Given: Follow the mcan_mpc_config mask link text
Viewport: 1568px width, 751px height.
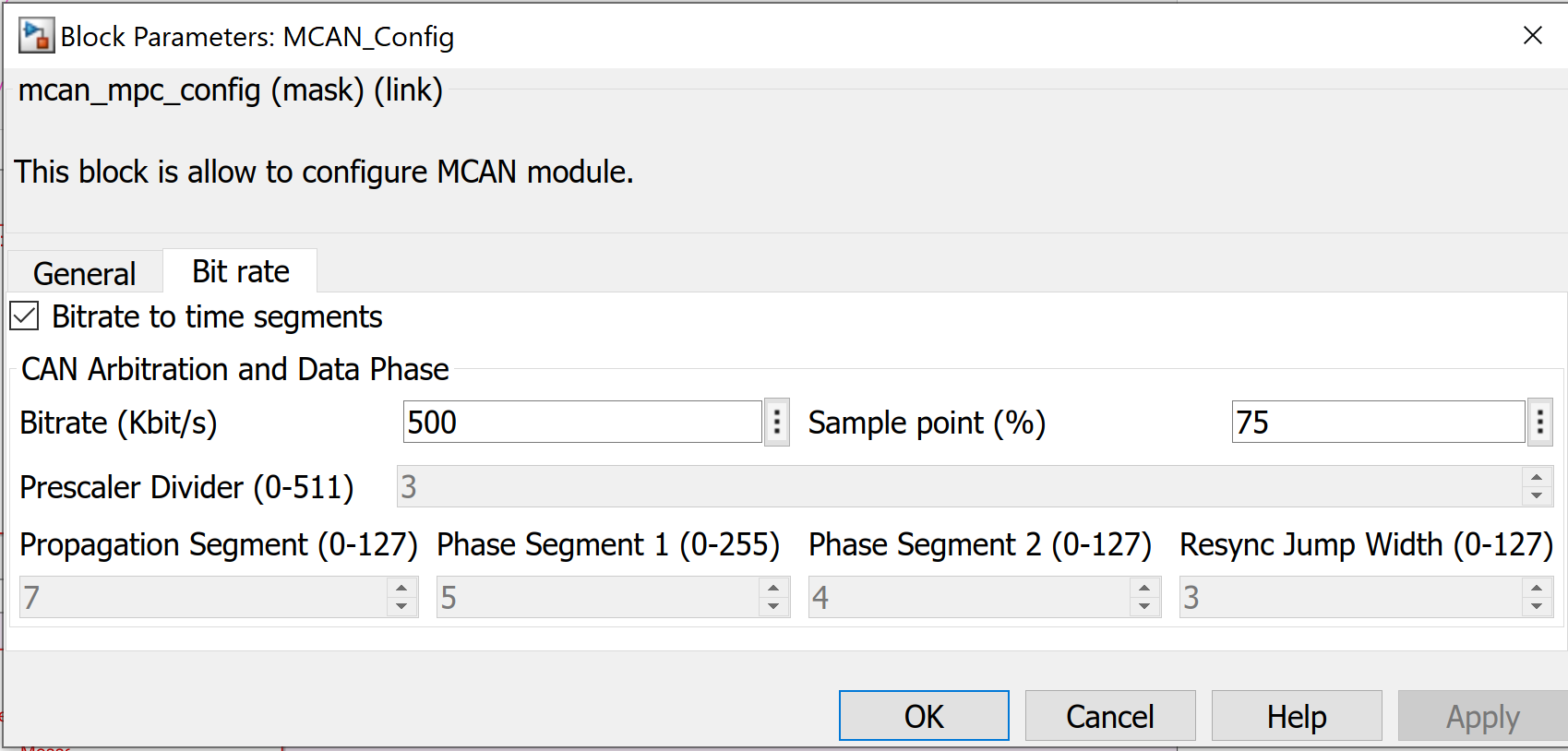Looking at the screenshot, I should click(x=229, y=90).
